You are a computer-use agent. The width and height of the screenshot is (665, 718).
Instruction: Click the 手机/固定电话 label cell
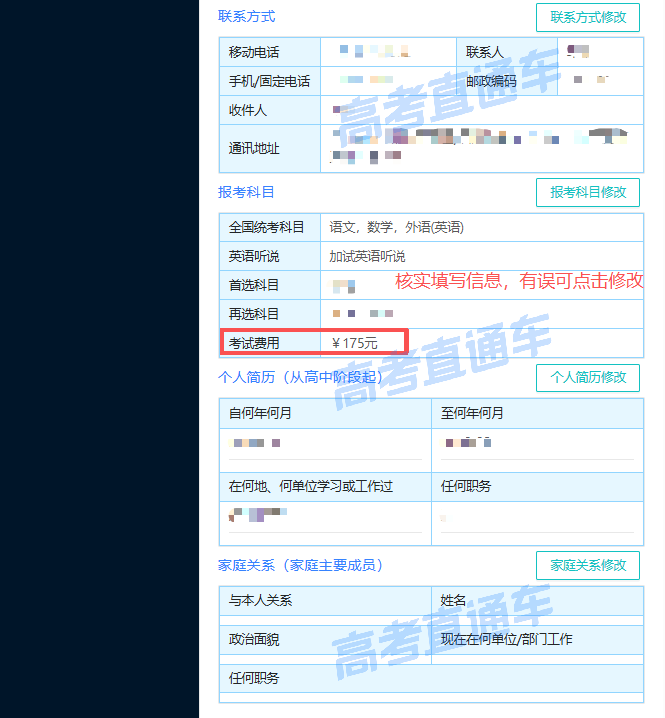pyautogui.click(x=270, y=81)
